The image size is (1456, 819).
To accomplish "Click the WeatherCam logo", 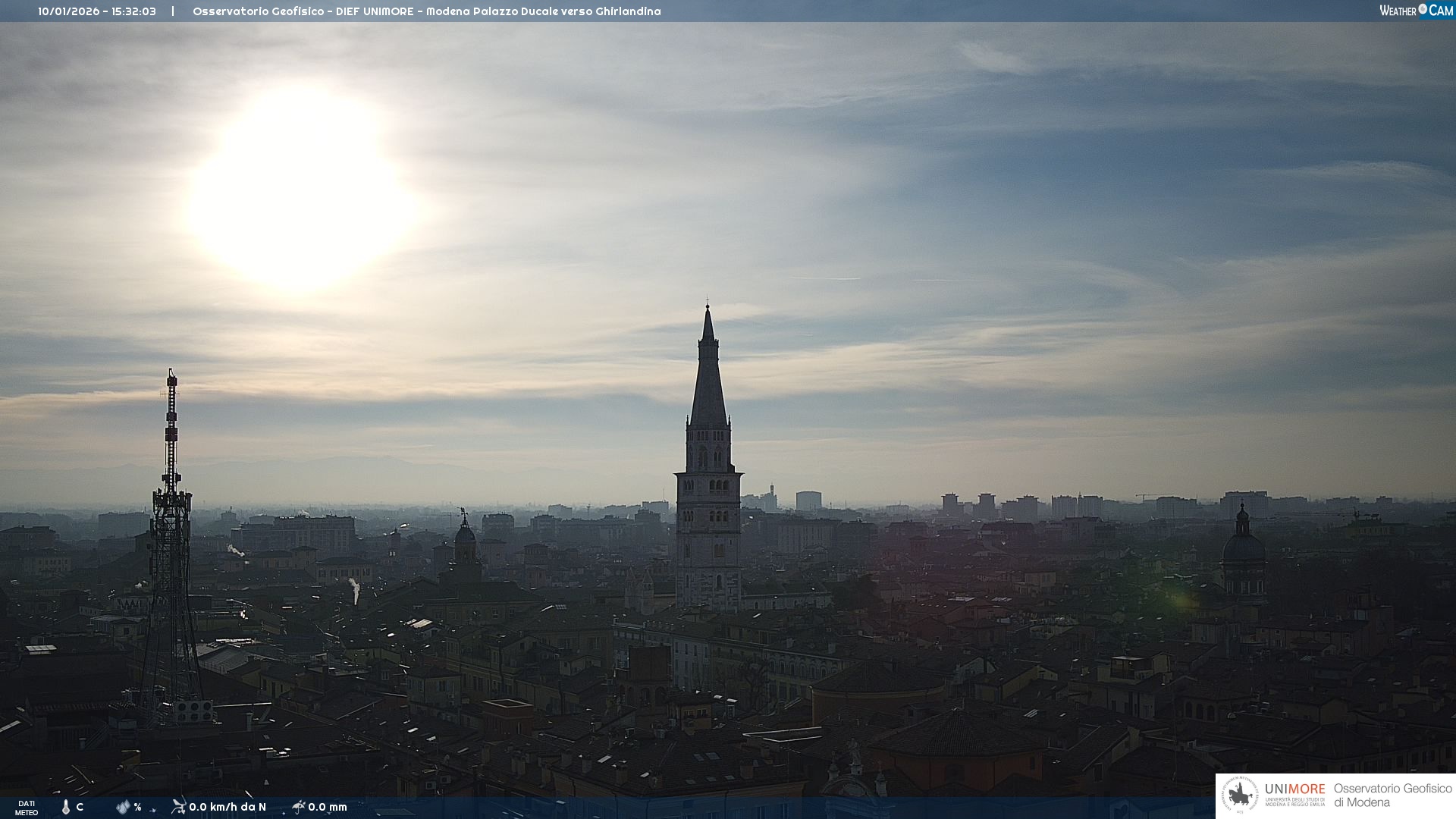I will coord(1416,11).
